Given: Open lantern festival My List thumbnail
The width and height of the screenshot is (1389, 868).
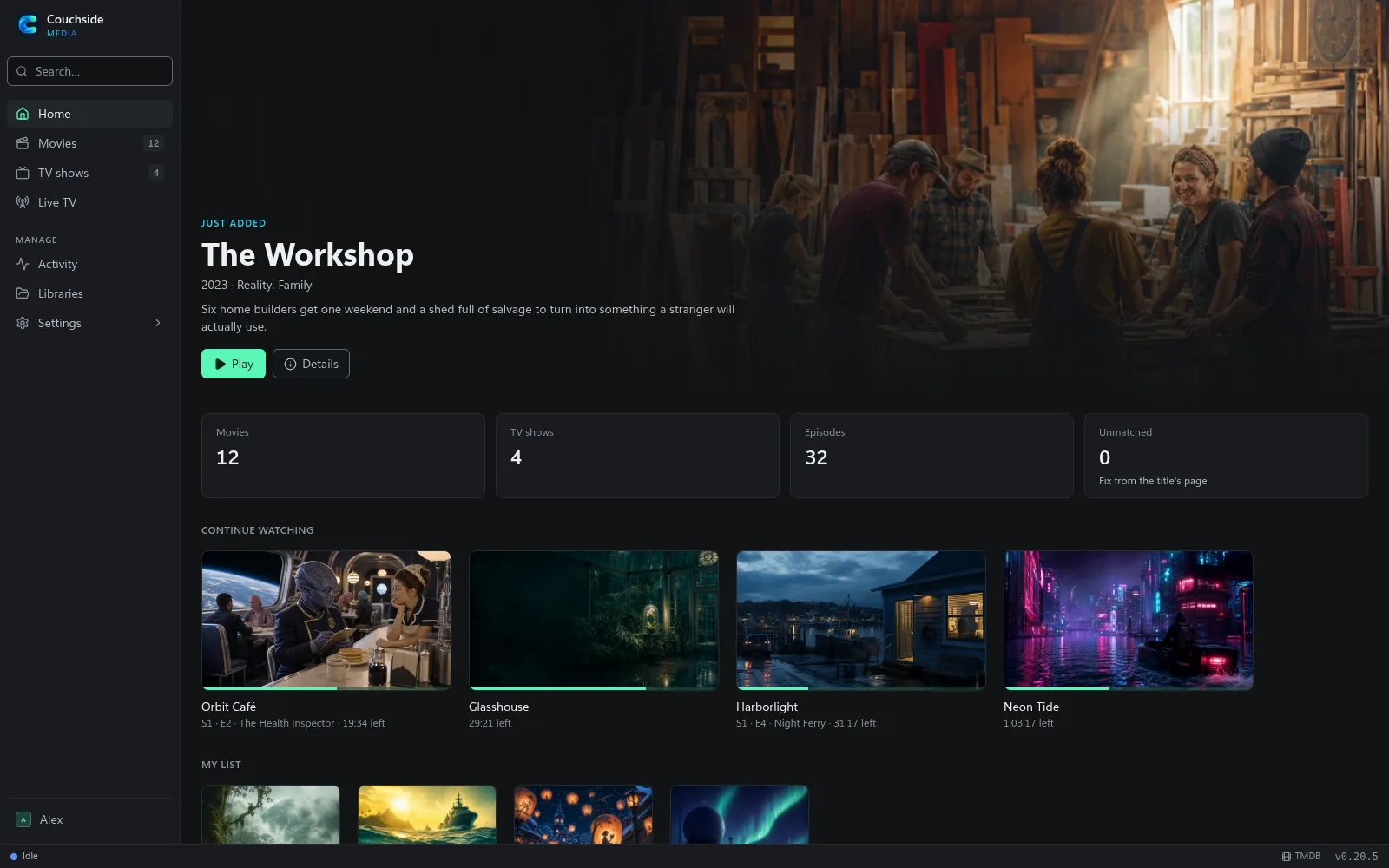Looking at the screenshot, I should click(583, 814).
